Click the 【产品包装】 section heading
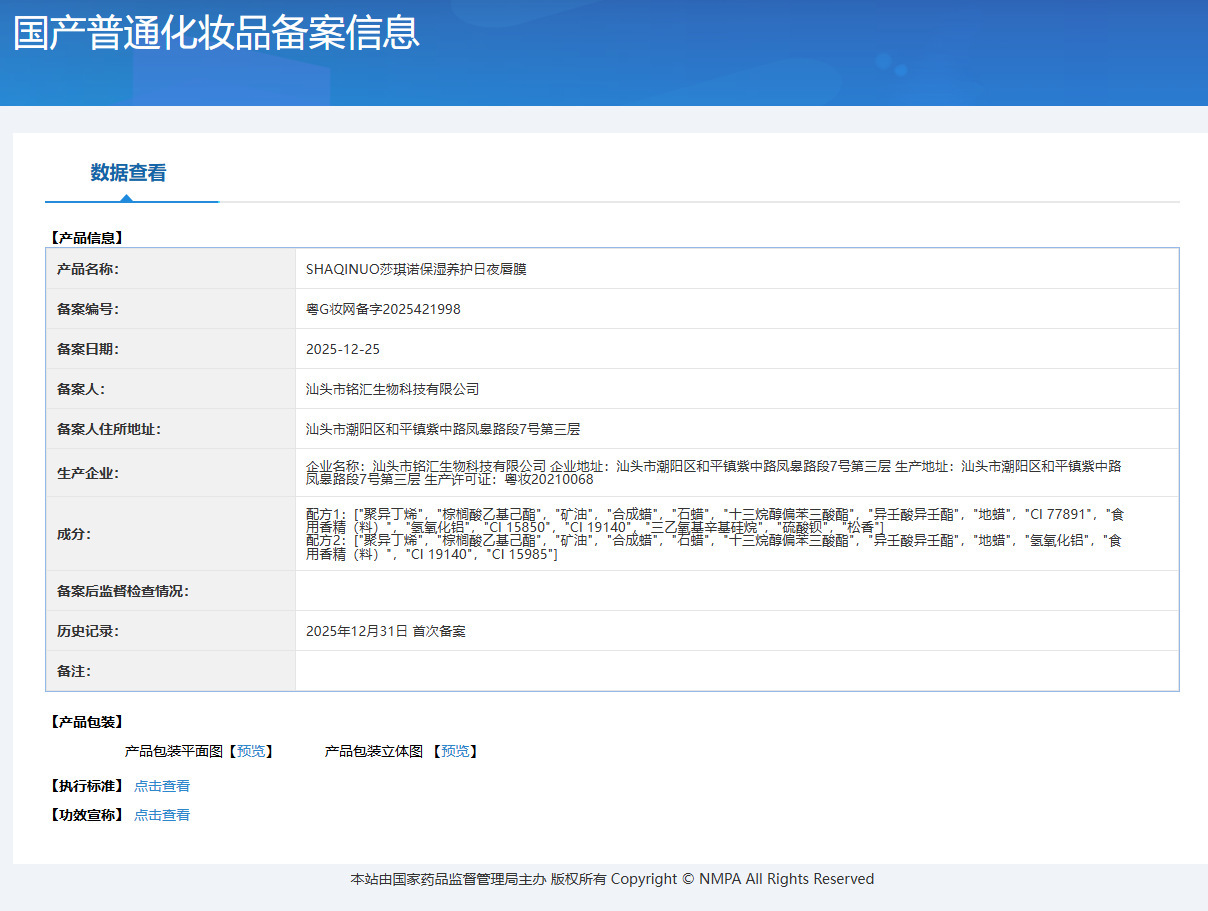The image size is (1208, 911). tap(85, 722)
